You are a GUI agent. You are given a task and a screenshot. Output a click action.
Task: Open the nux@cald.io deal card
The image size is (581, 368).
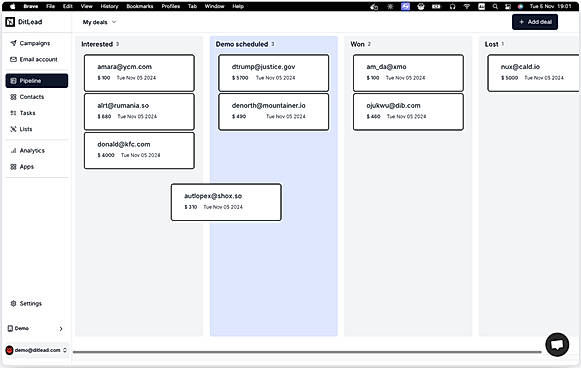(x=534, y=73)
